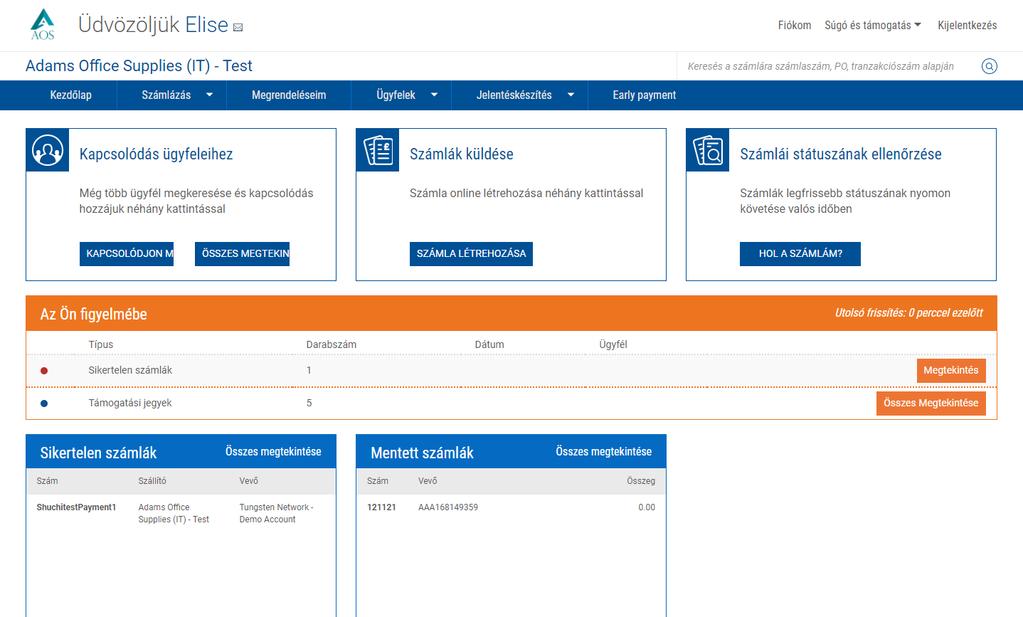Open the envelope icon beside Elise
The width and height of the screenshot is (1023, 617).
click(x=238, y=27)
